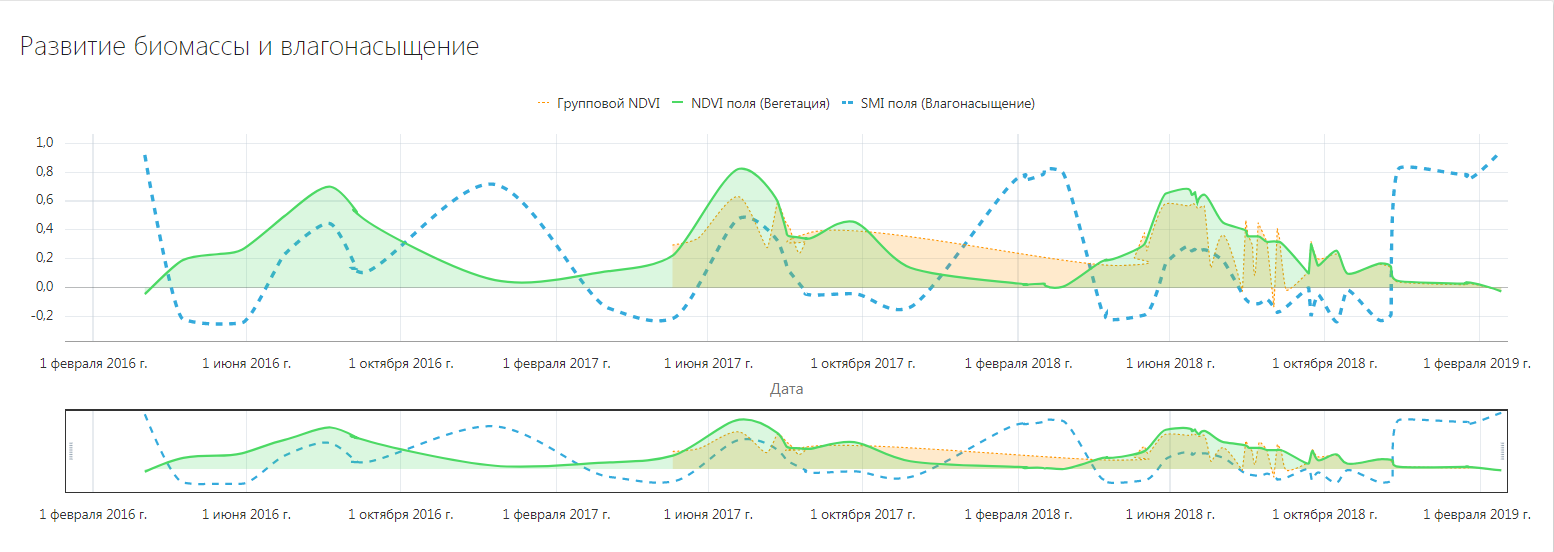The height and width of the screenshot is (552, 1554).
Task: Click main chart tick label 1 февраля 2016 г.
Action: (x=93, y=363)
